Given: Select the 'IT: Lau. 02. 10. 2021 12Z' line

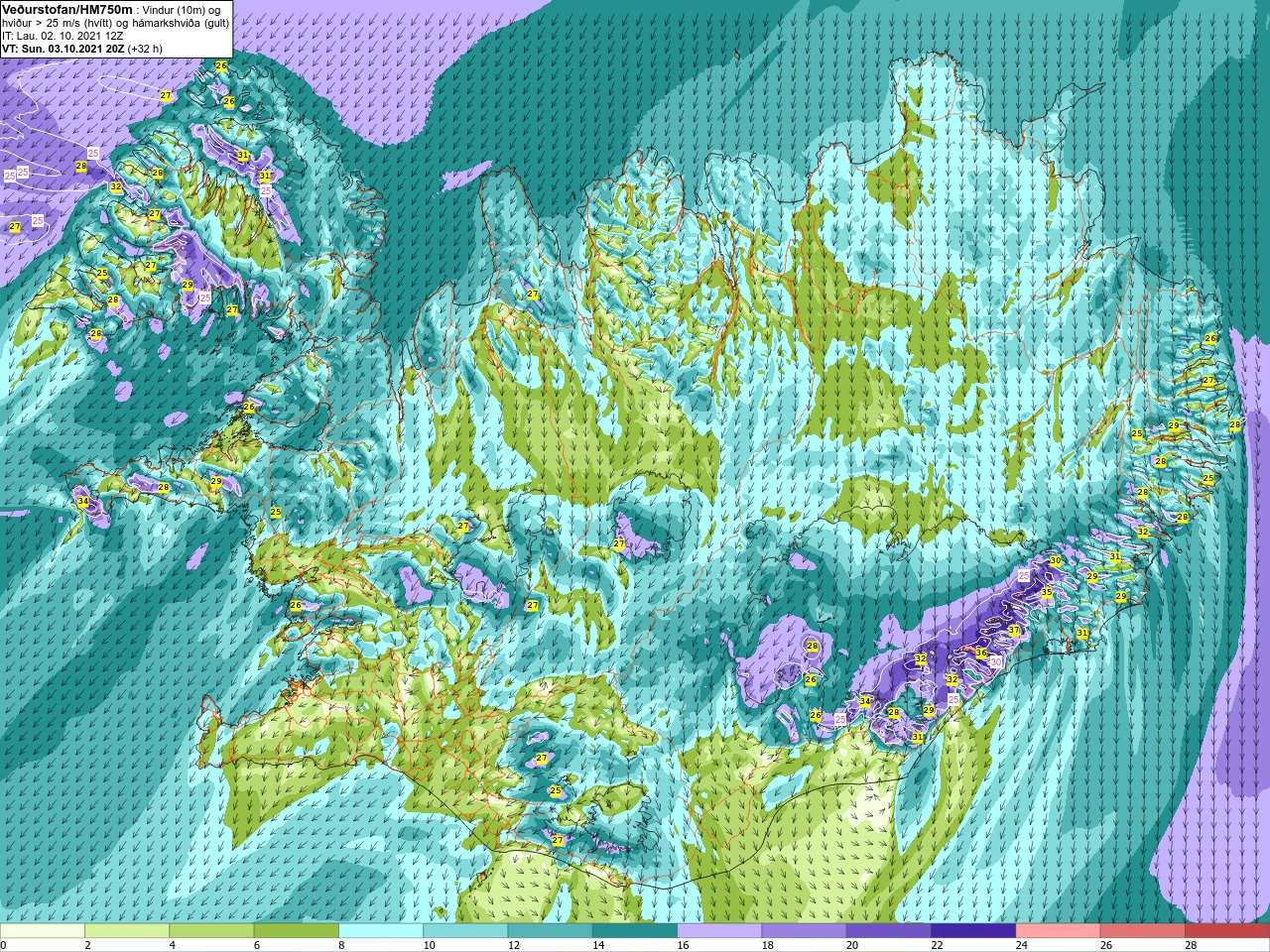Looking at the screenshot, I should (x=63, y=35).
